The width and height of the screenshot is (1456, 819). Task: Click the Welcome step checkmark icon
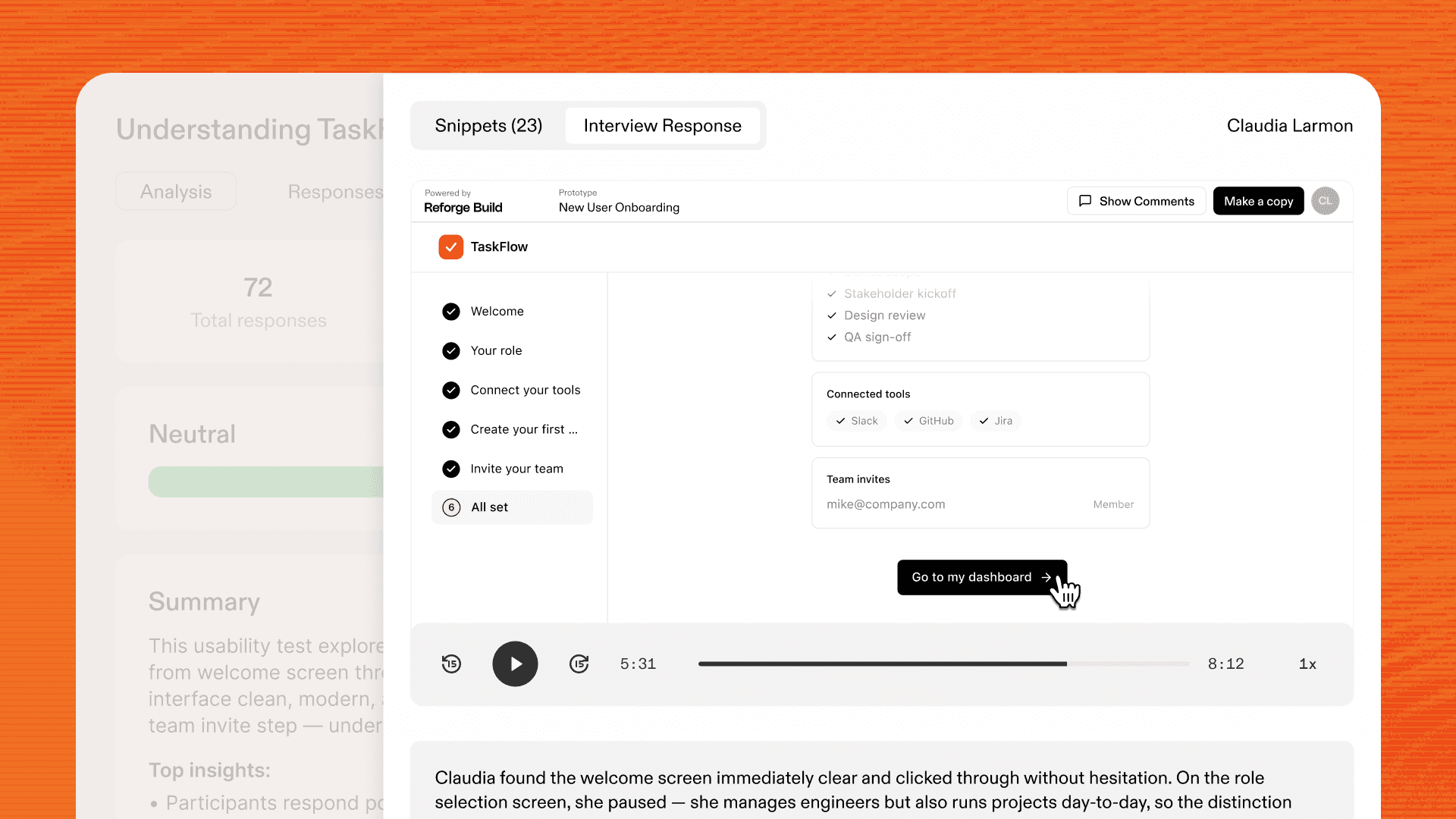451,312
